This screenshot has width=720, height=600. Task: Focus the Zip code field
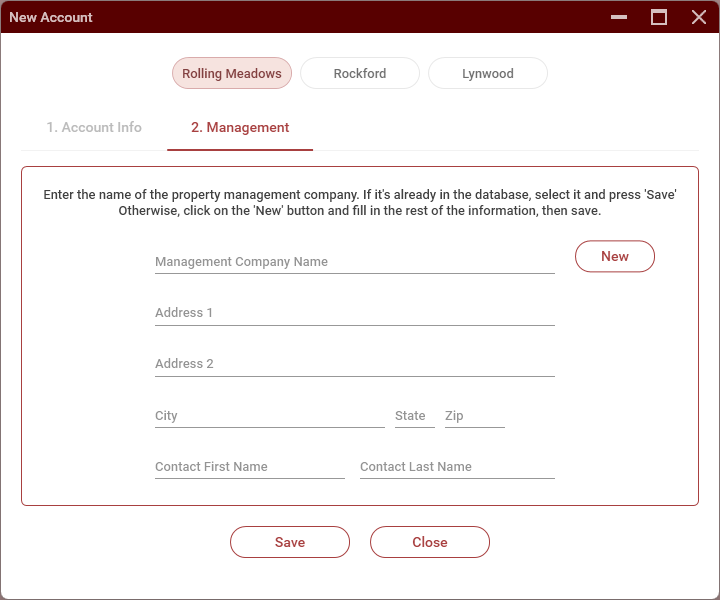474,416
